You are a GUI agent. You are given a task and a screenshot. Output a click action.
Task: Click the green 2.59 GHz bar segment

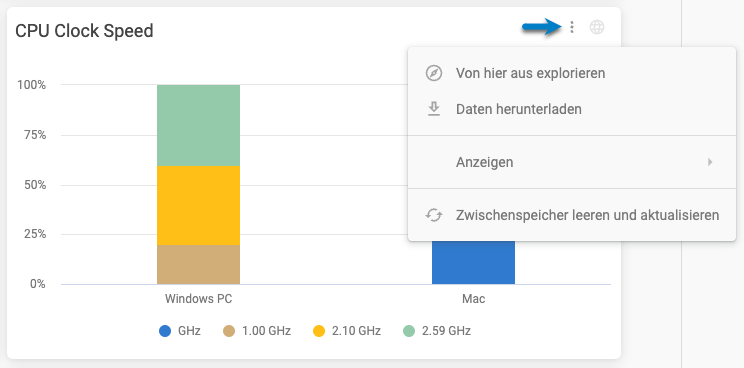pos(198,125)
